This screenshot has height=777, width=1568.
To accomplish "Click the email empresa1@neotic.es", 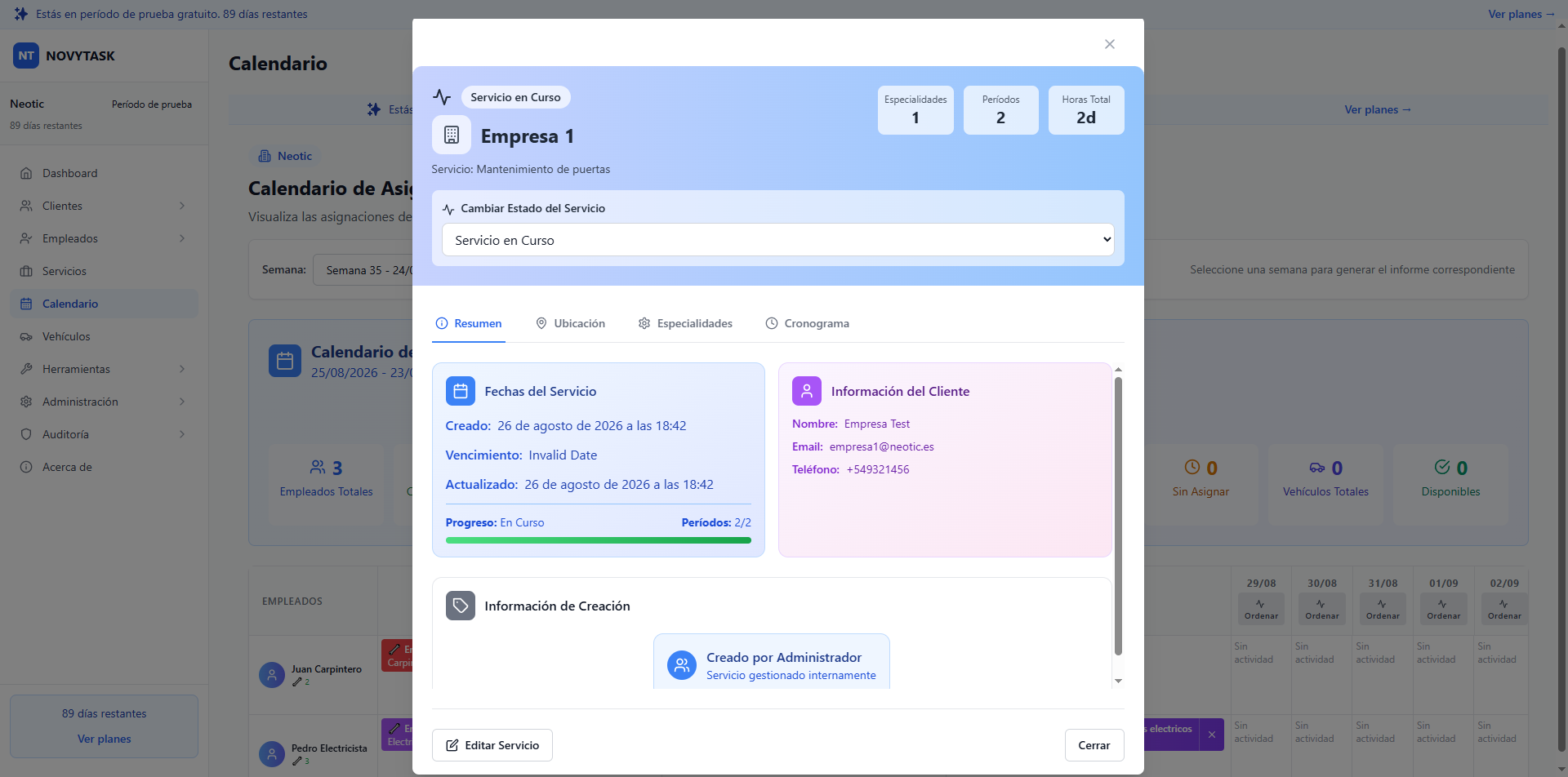I will tap(881, 446).
